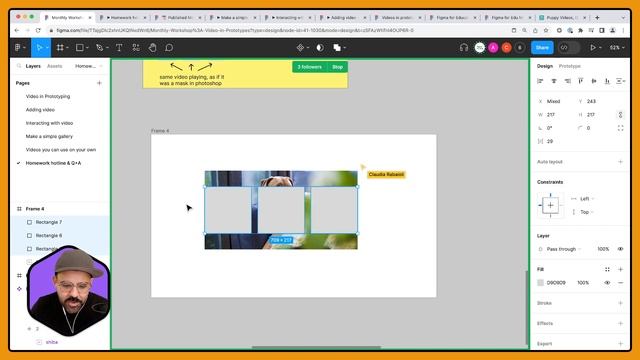Viewport: 640px width, 360px height.
Task: Click the blue Share button
Action: click(x=542, y=48)
